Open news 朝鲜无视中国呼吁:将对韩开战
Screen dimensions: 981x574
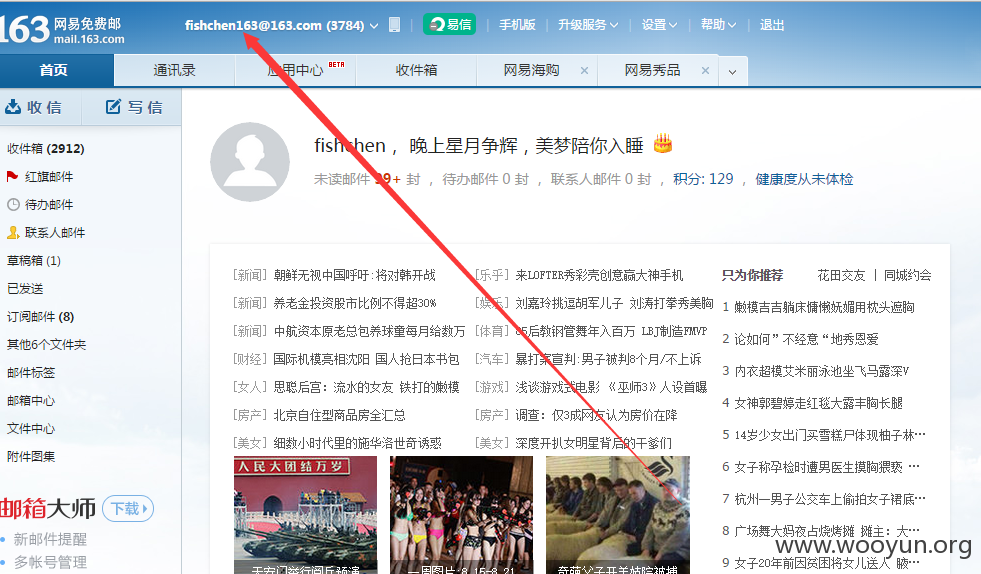coord(354,275)
